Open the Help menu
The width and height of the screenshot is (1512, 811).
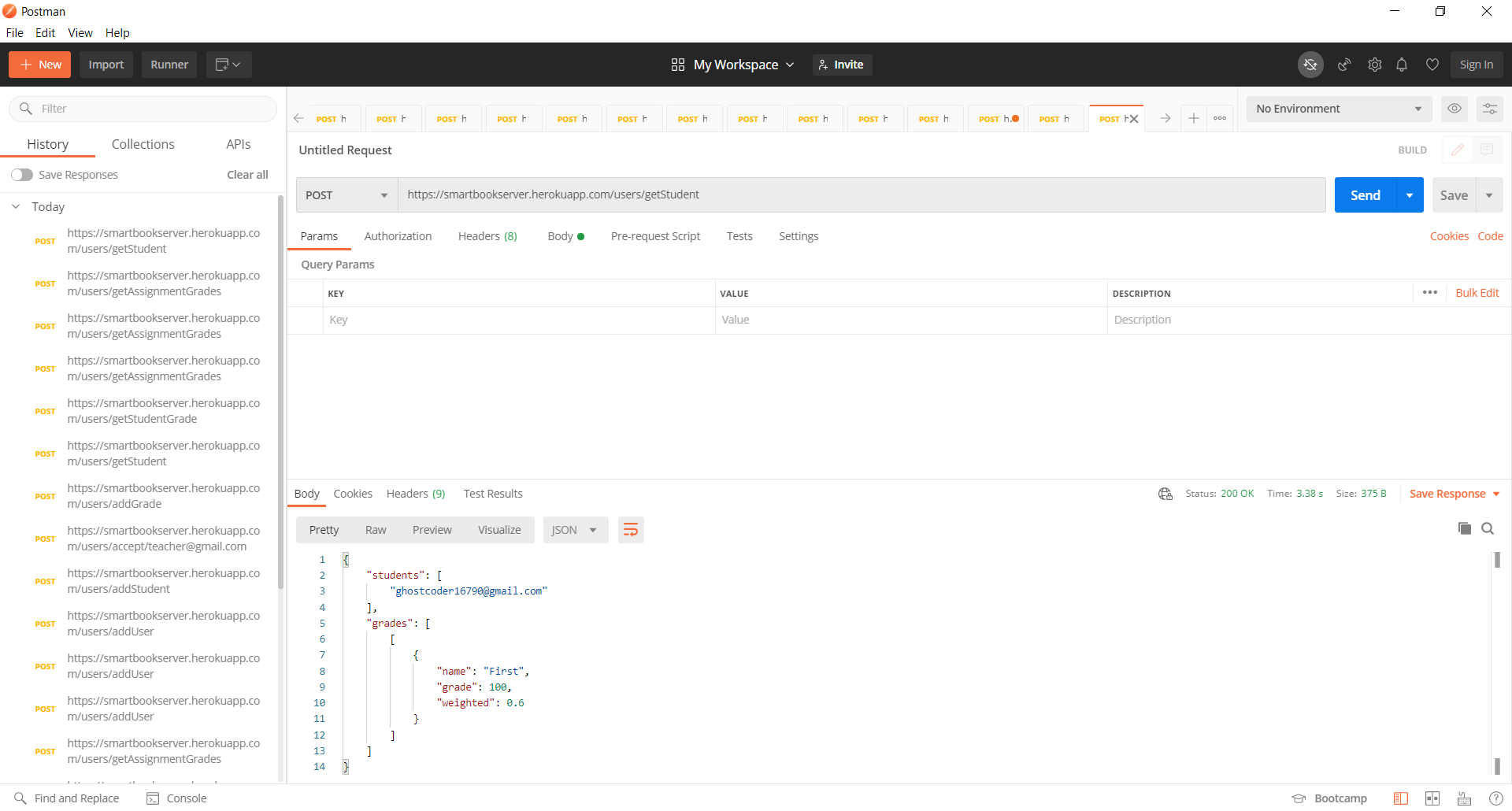117,33
